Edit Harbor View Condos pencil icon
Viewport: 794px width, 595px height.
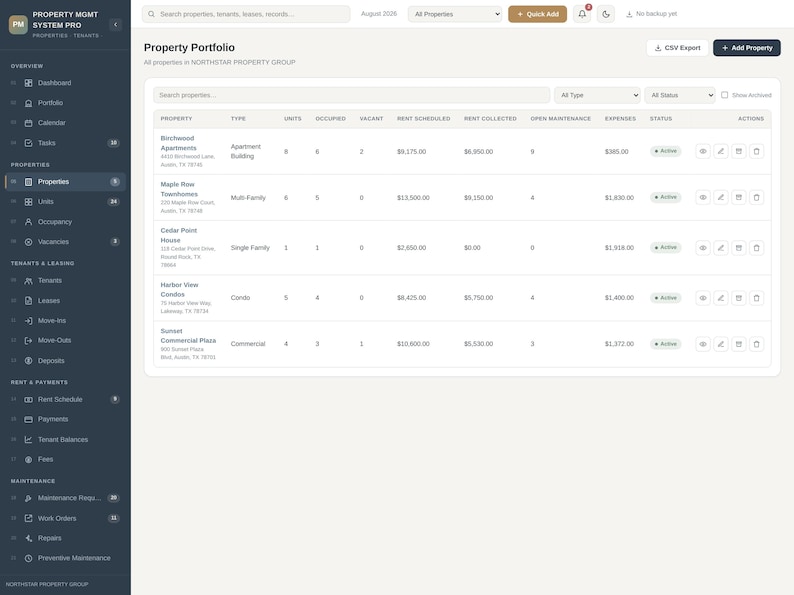721,298
